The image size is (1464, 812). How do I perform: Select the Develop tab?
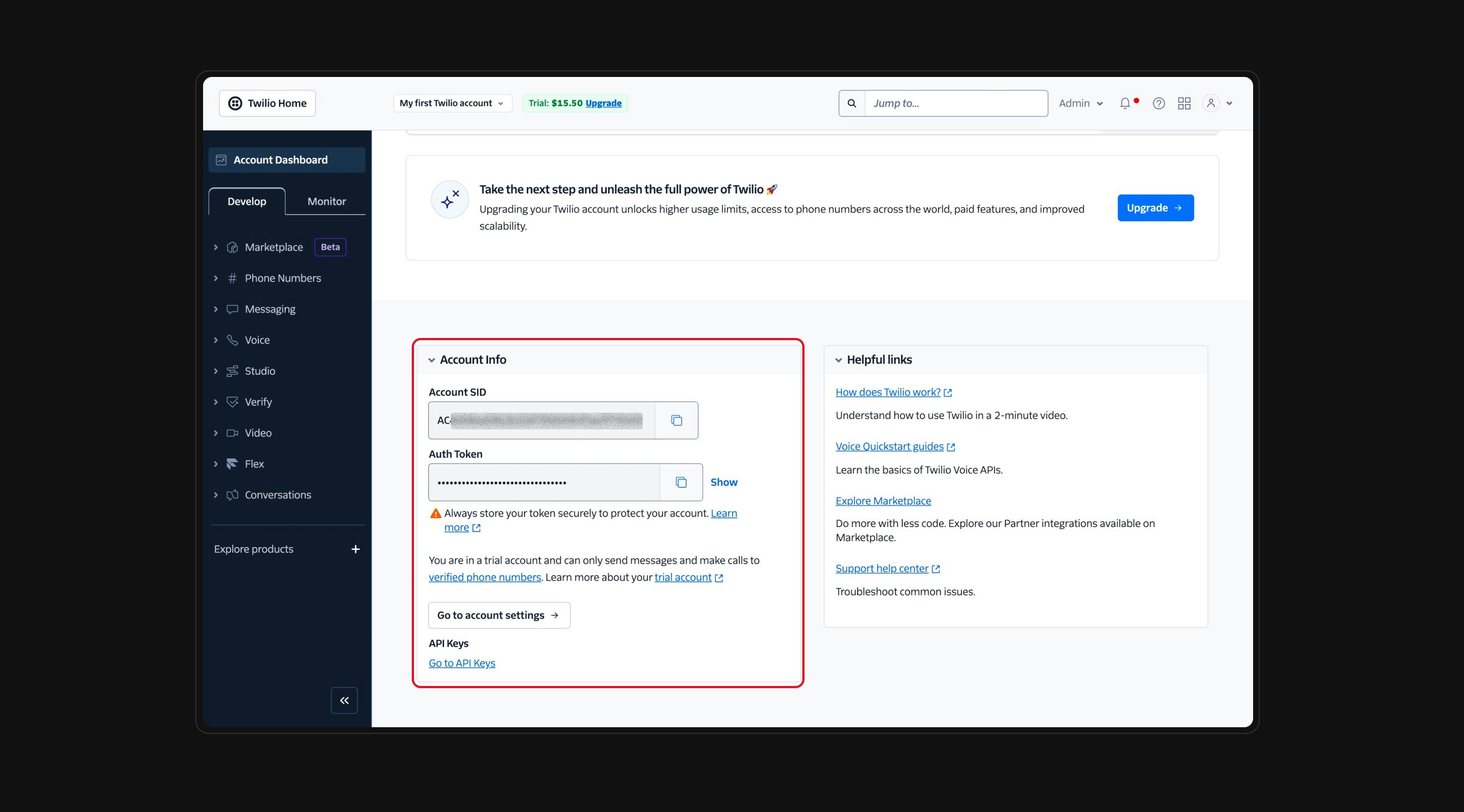point(246,201)
